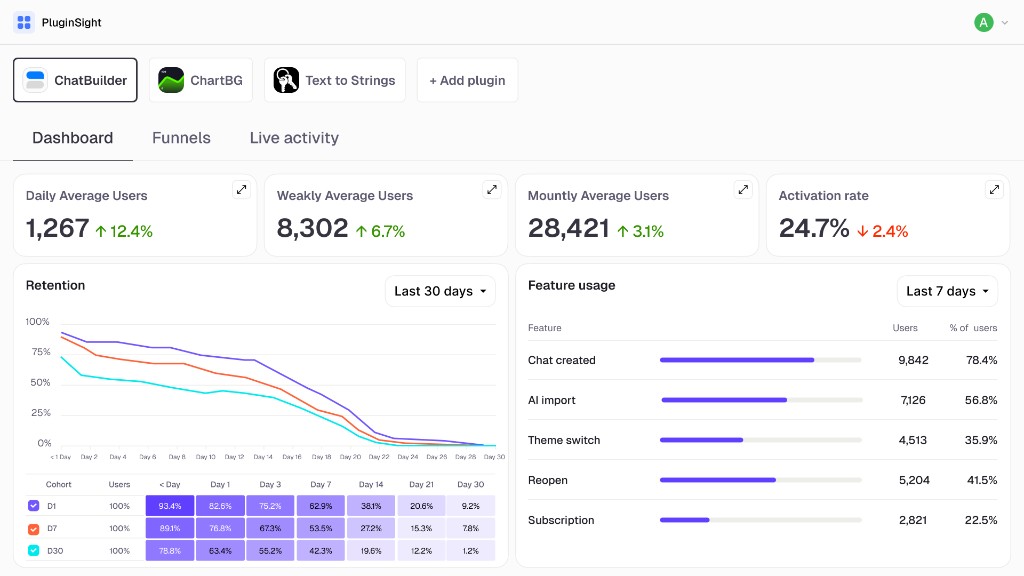Viewport: 1024px width, 576px height.
Task: Click the PluginSight logo icon
Action: pyautogui.click(x=24, y=22)
